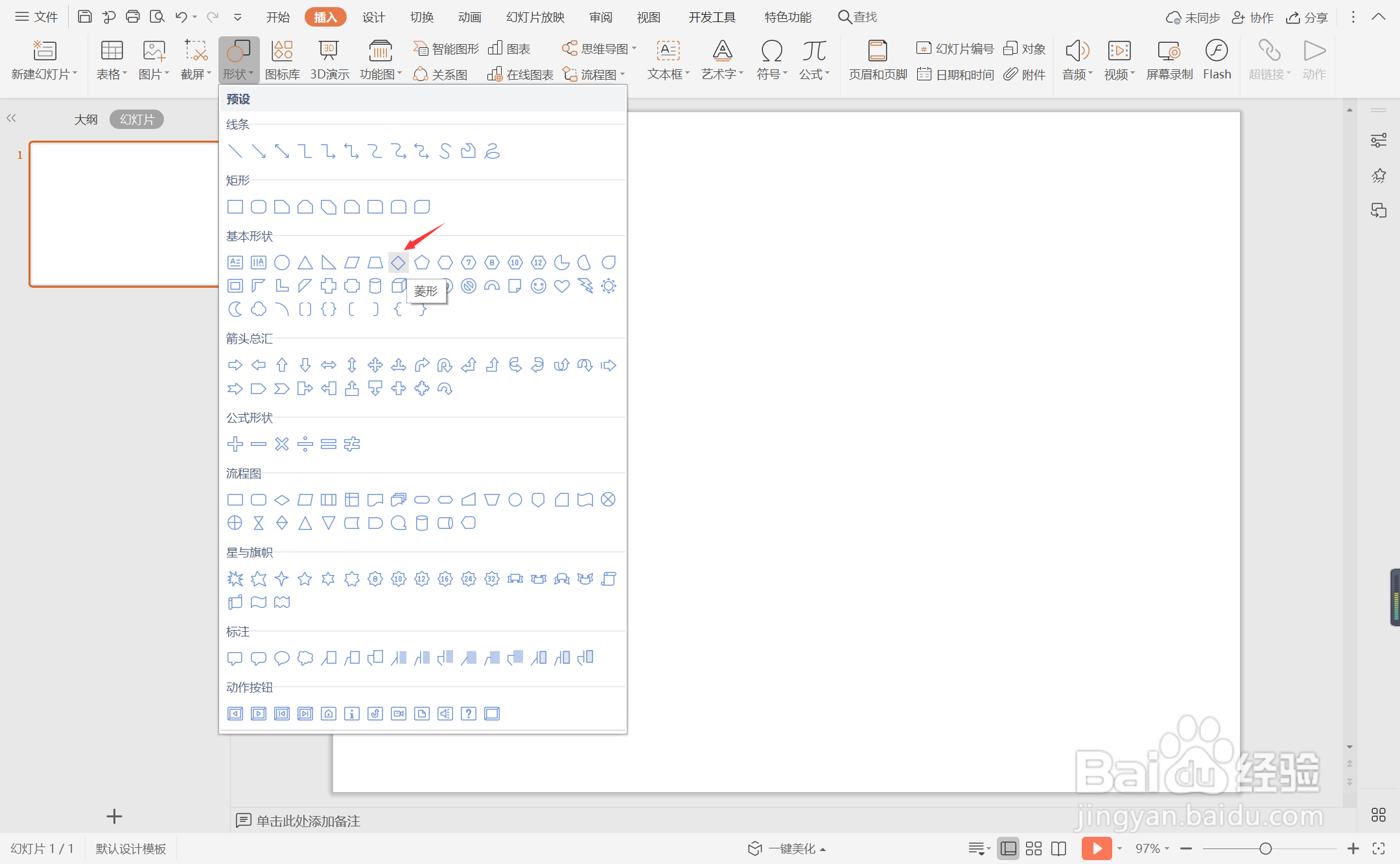Open the shapes (形状) dropdown
Image resolution: width=1400 pixels, height=864 pixels.
point(239,60)
